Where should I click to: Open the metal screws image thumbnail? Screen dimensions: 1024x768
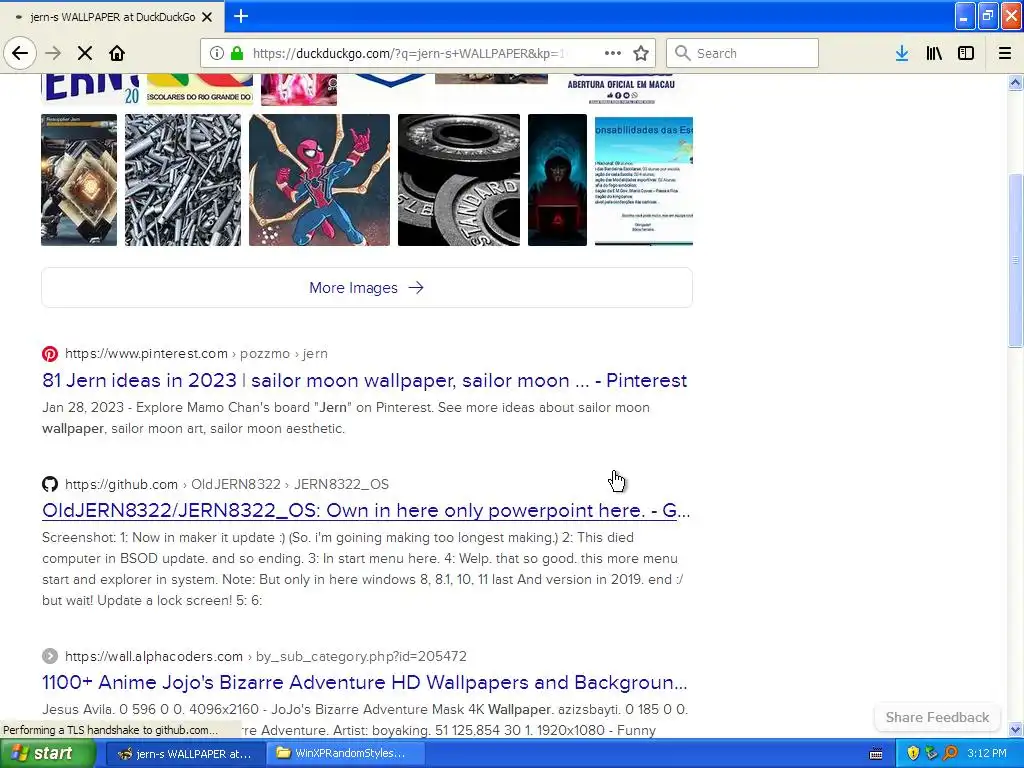click(x=183, y=180)
